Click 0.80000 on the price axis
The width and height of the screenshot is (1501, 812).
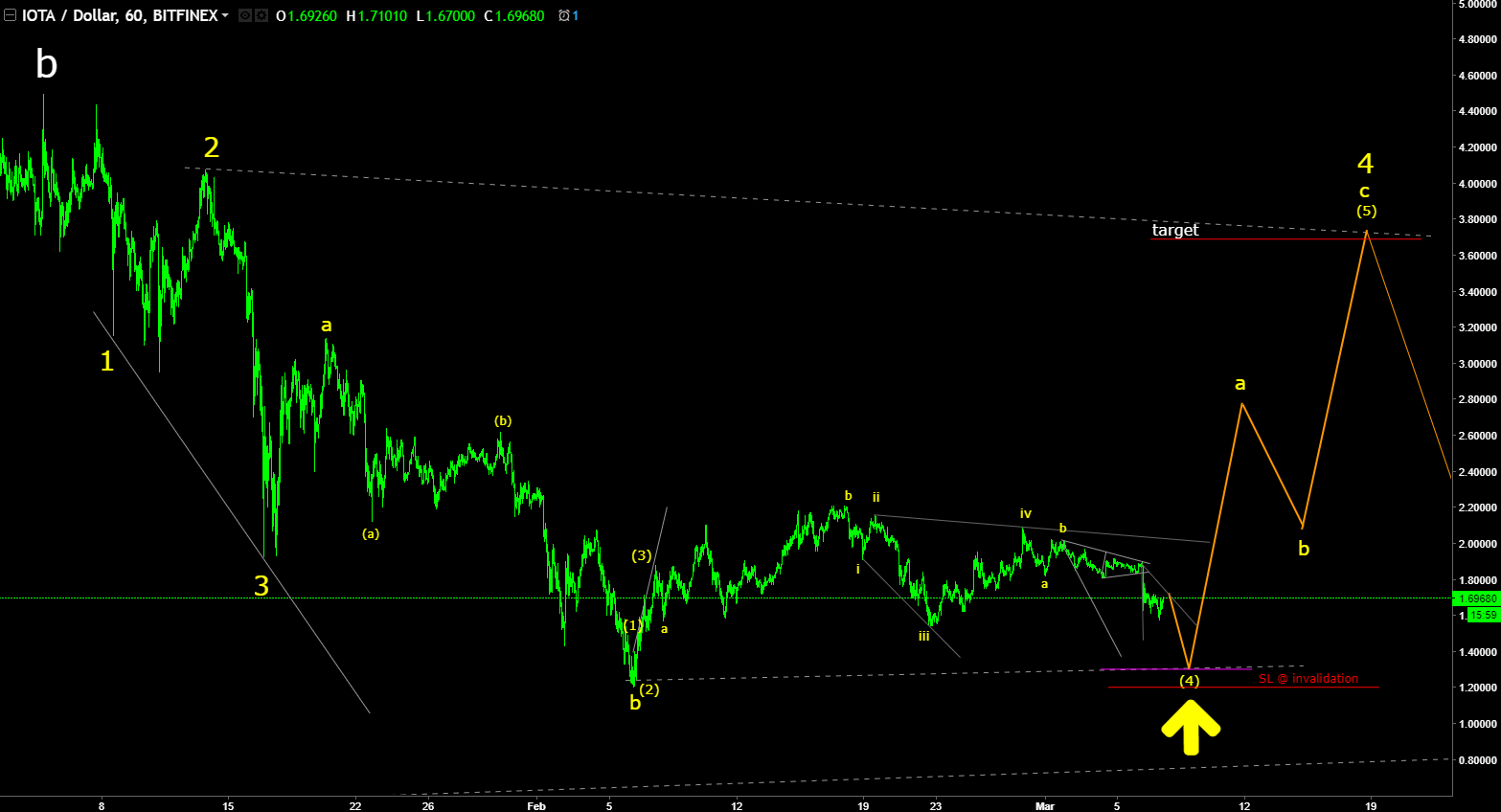tap(1478, 760)
